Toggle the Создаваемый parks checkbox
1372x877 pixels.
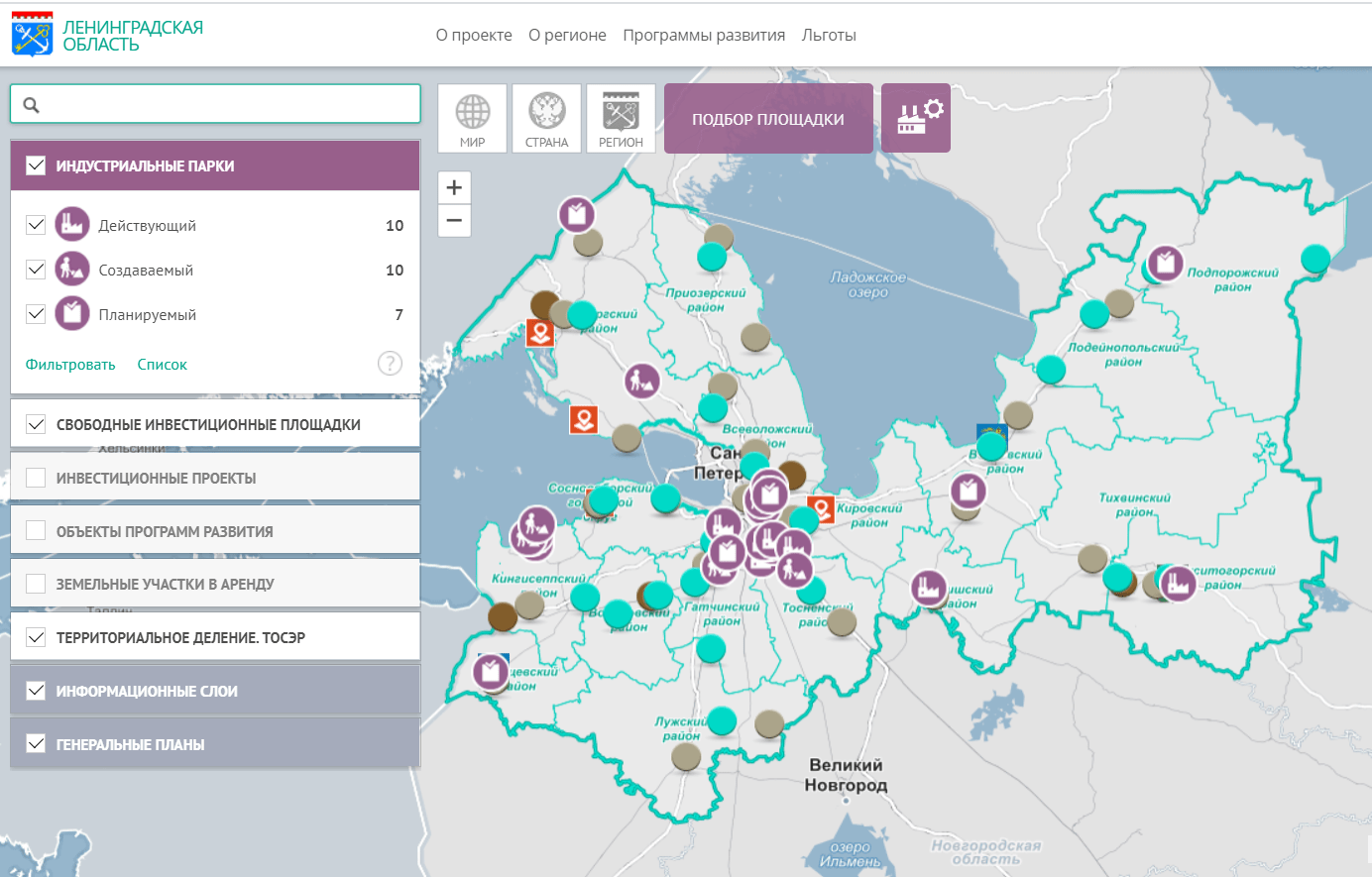point(36,270)
